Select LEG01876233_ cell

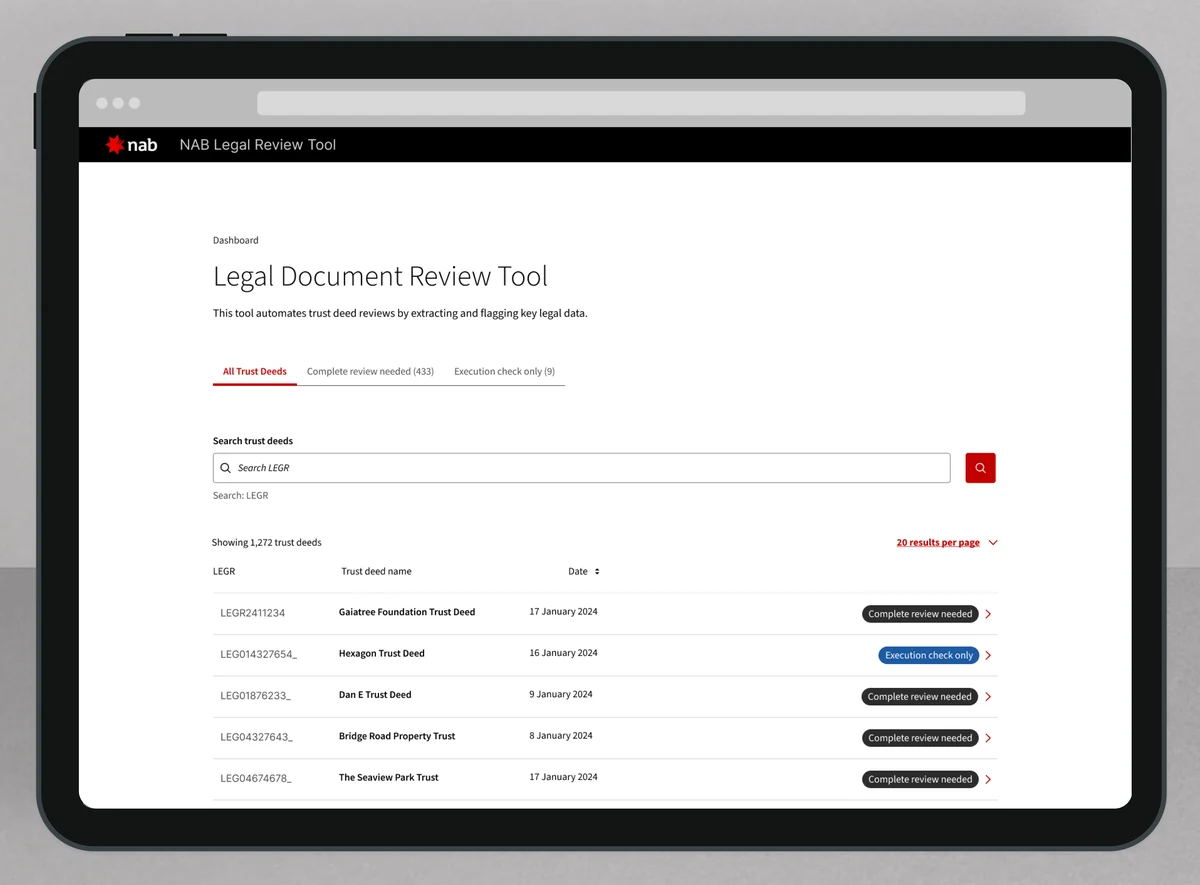click(x=256, y=695)
